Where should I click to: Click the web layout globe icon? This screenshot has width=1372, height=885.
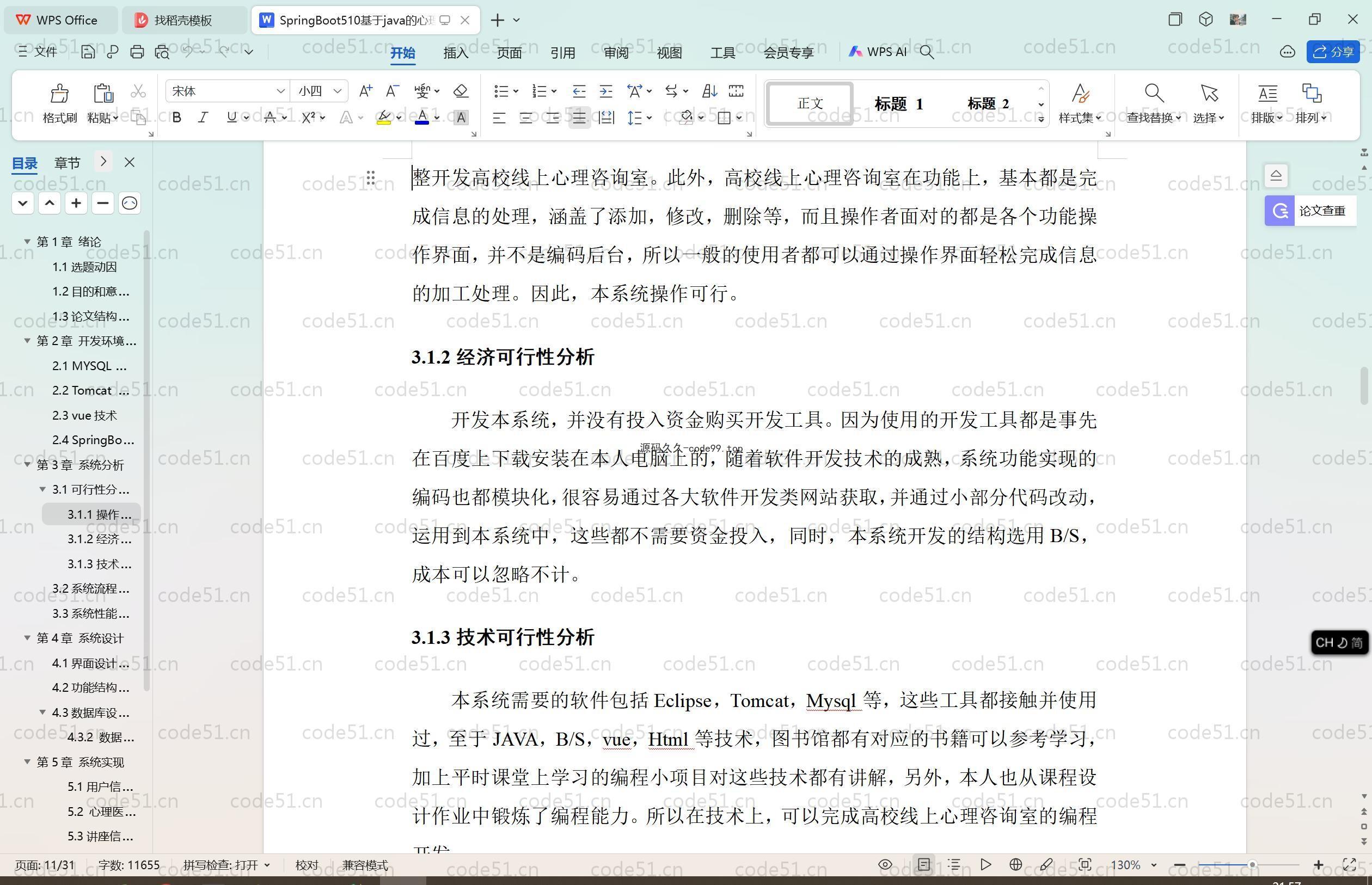pyautogui.click(x=1015, y=864)
